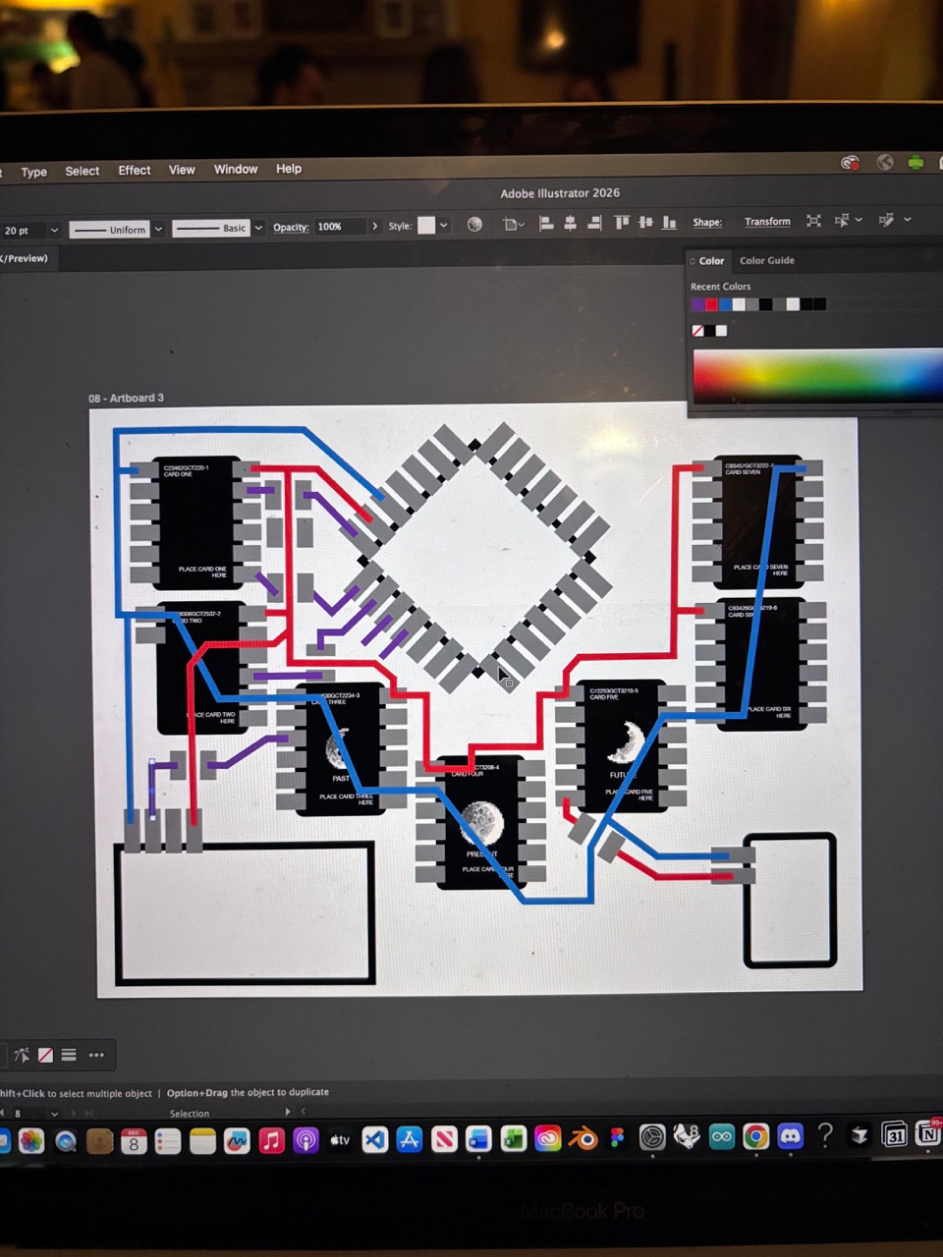The height and width of the screenshot is (1257, 943).
Task: Pick the purple swatch in Recent Colors
Action: (697, 305)
